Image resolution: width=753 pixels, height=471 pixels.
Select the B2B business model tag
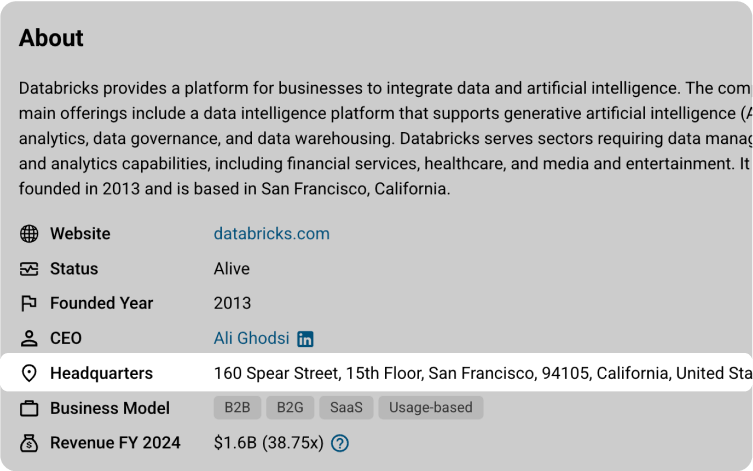click(237, 408)
